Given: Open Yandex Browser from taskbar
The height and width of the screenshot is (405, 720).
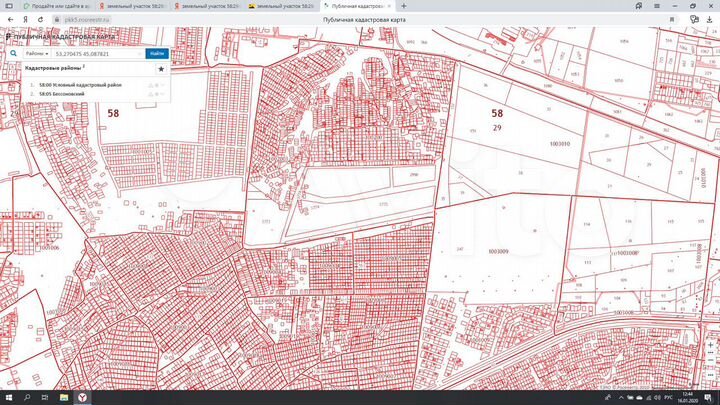Looking at the screenshot, I should [x=83, y=397].
